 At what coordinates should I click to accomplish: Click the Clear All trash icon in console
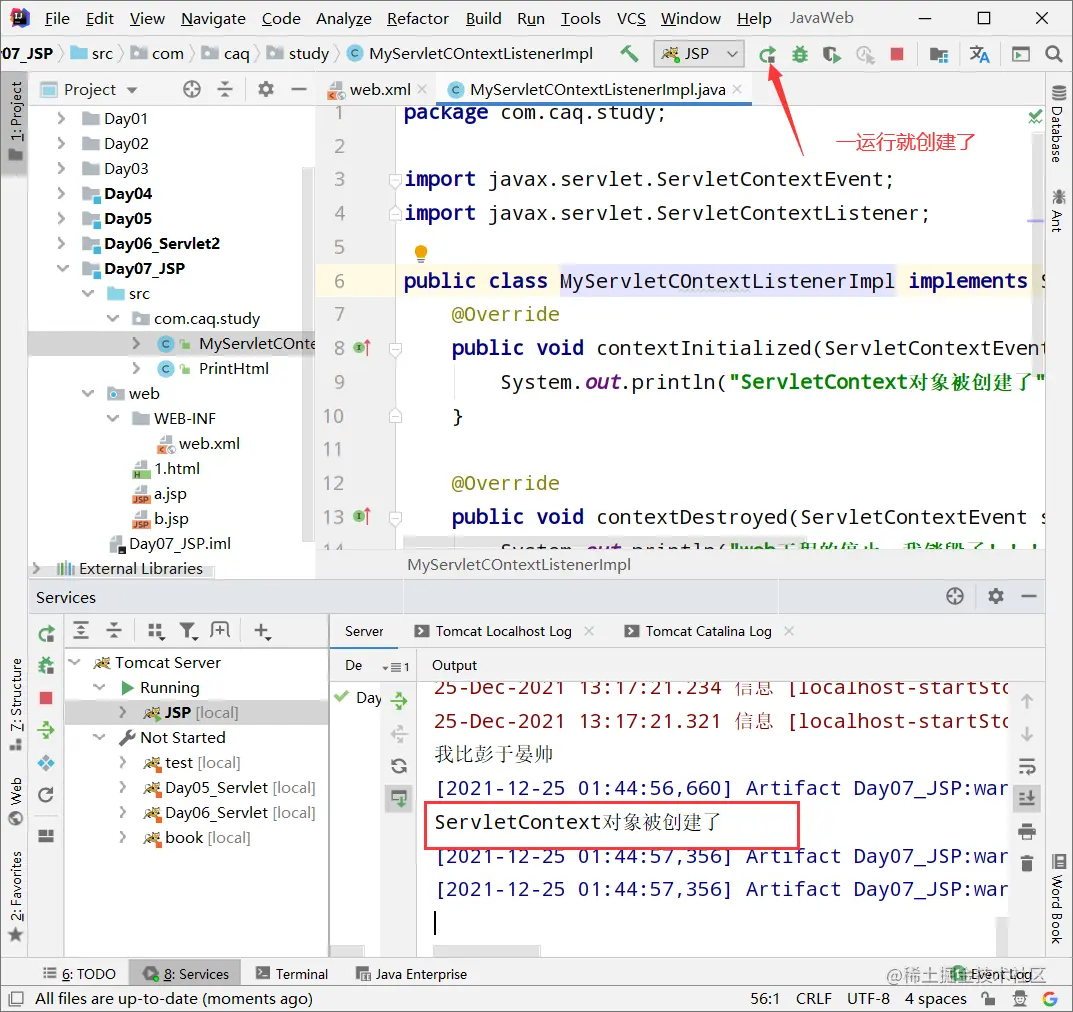tap(1026, 864)
